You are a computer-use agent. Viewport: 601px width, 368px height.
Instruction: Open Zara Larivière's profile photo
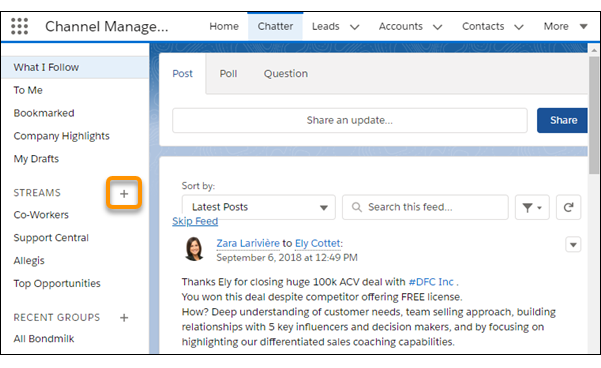194,249
